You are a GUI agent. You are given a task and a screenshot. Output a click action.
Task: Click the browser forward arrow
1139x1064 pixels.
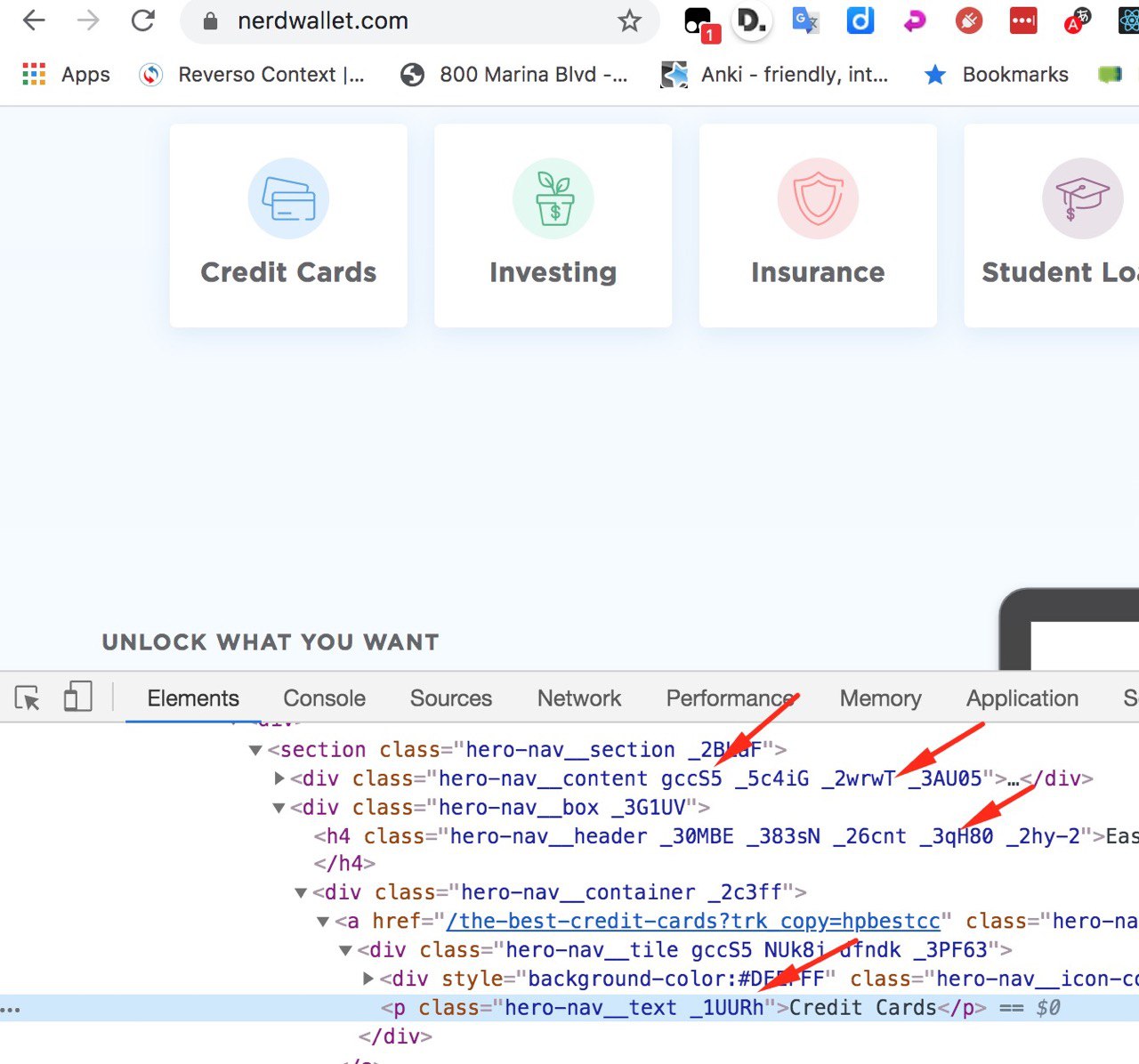(x=88, y=20)
